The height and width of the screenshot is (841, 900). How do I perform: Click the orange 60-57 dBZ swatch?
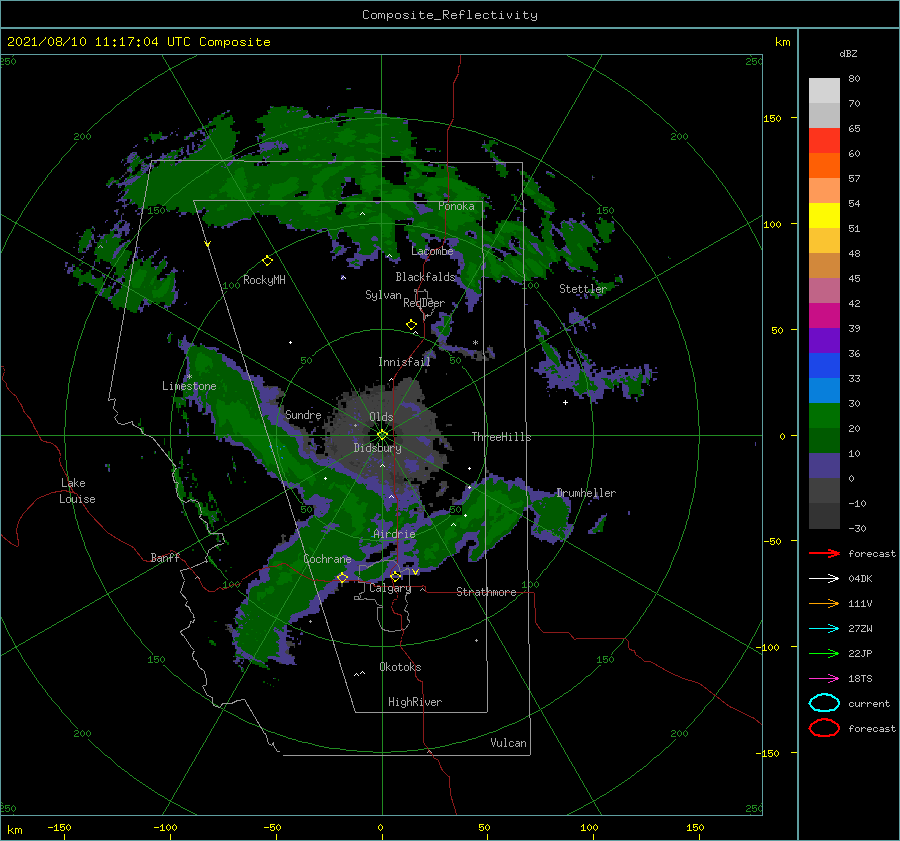tap(824, 165)
